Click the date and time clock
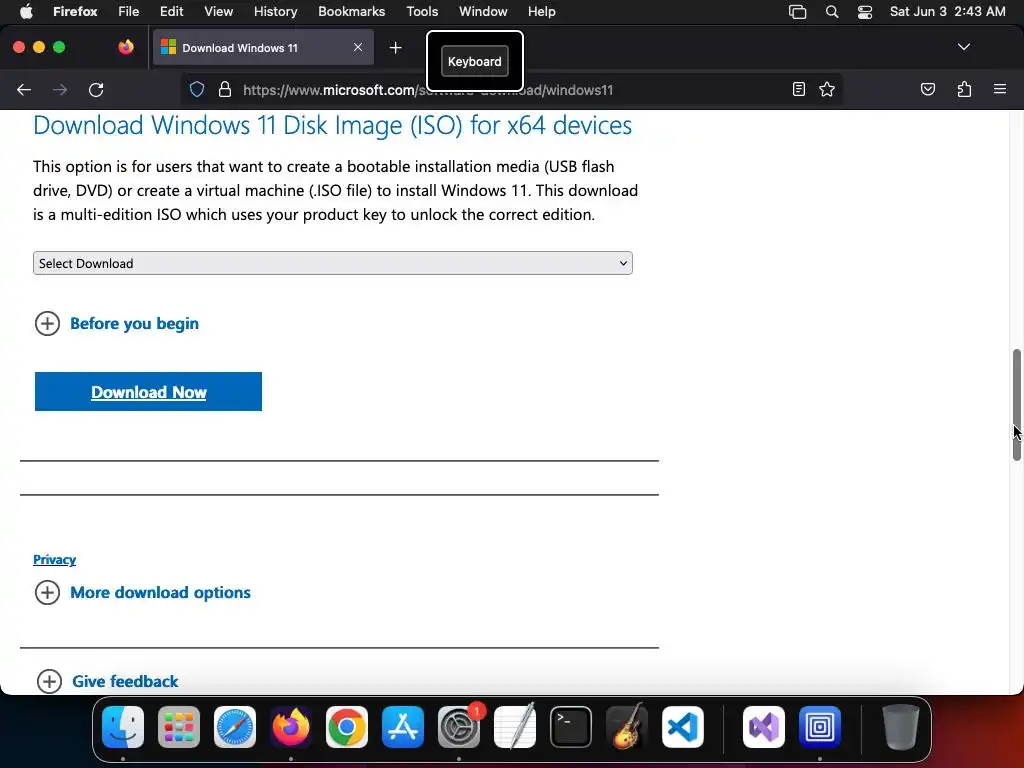The width and height of the screenshot is (1024, 768). (x=948, y=12)
